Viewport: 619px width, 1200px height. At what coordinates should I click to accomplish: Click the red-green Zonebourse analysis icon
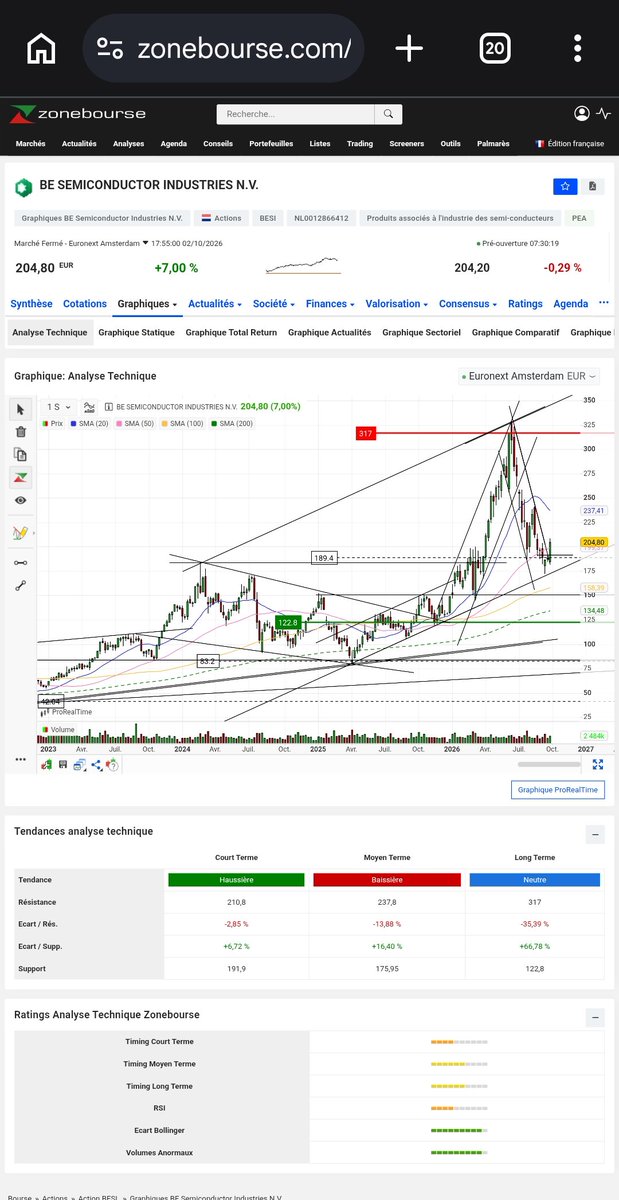21,477
